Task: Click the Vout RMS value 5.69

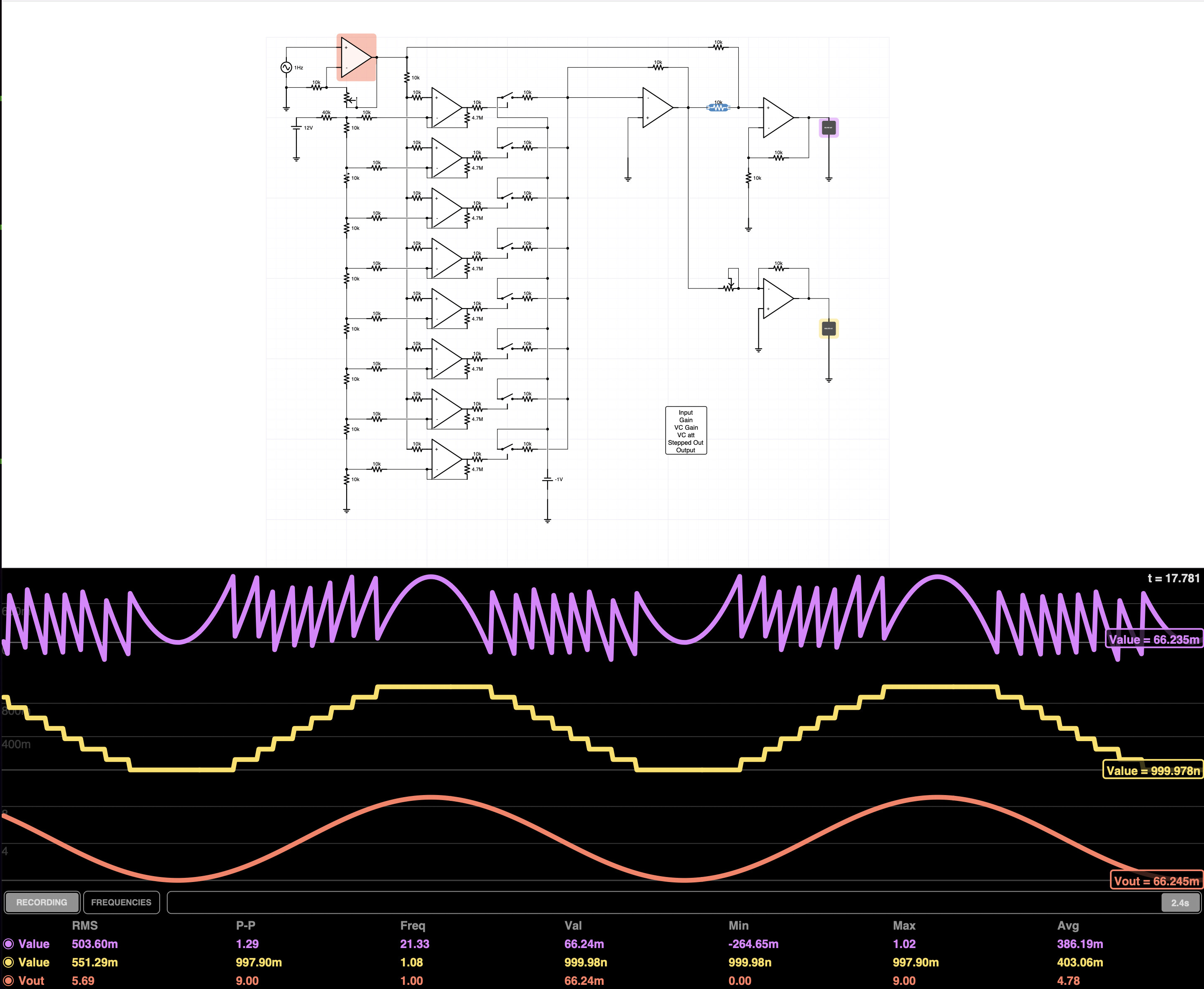Action: point(83,981)
